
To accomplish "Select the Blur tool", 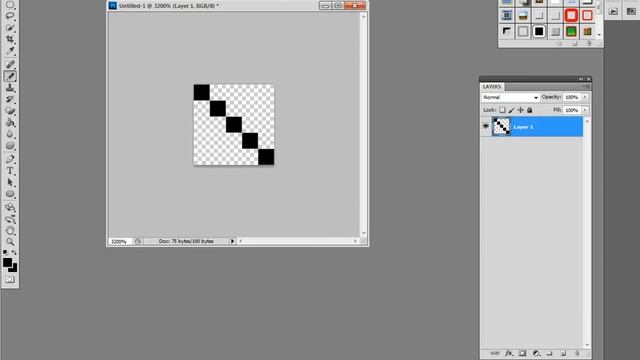I will pyautogui.click(x=10, y=134).
